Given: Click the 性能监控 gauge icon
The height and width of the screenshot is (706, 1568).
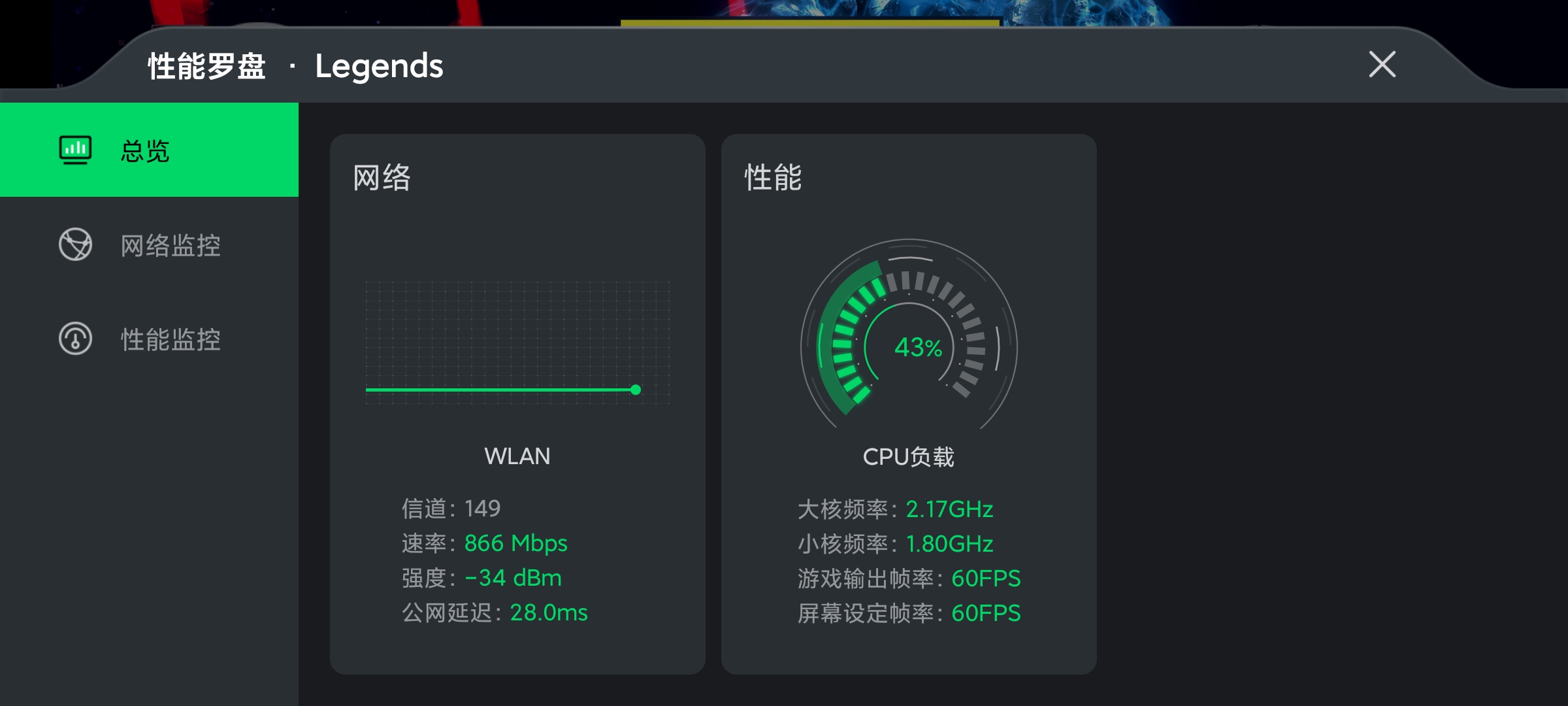Looking at the screenshot, I should click(x=75, y=339).
